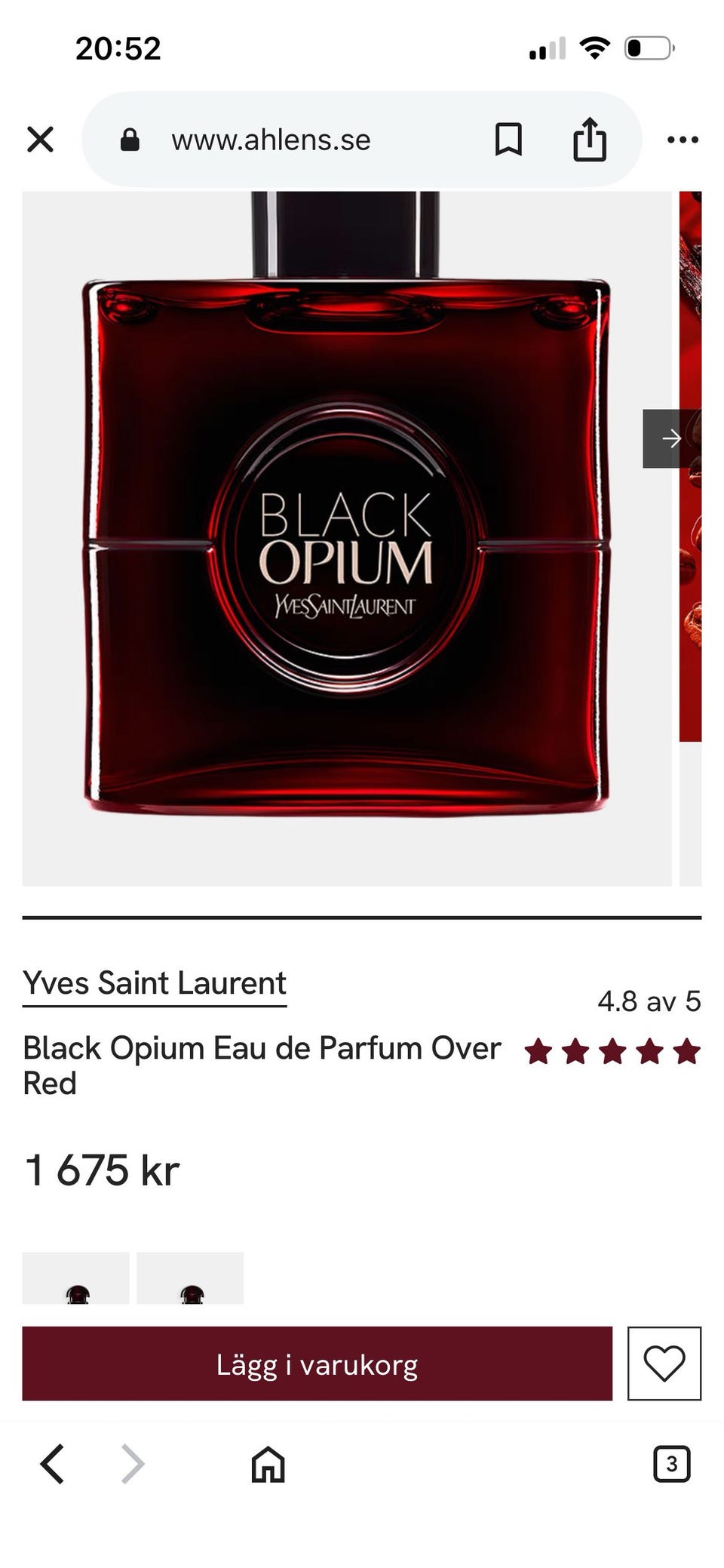Viewport: 724px width, 1568px height.
Task: Select the second bottle size thumbnail
Action: pyautogui.click(x=190, y=1277)
